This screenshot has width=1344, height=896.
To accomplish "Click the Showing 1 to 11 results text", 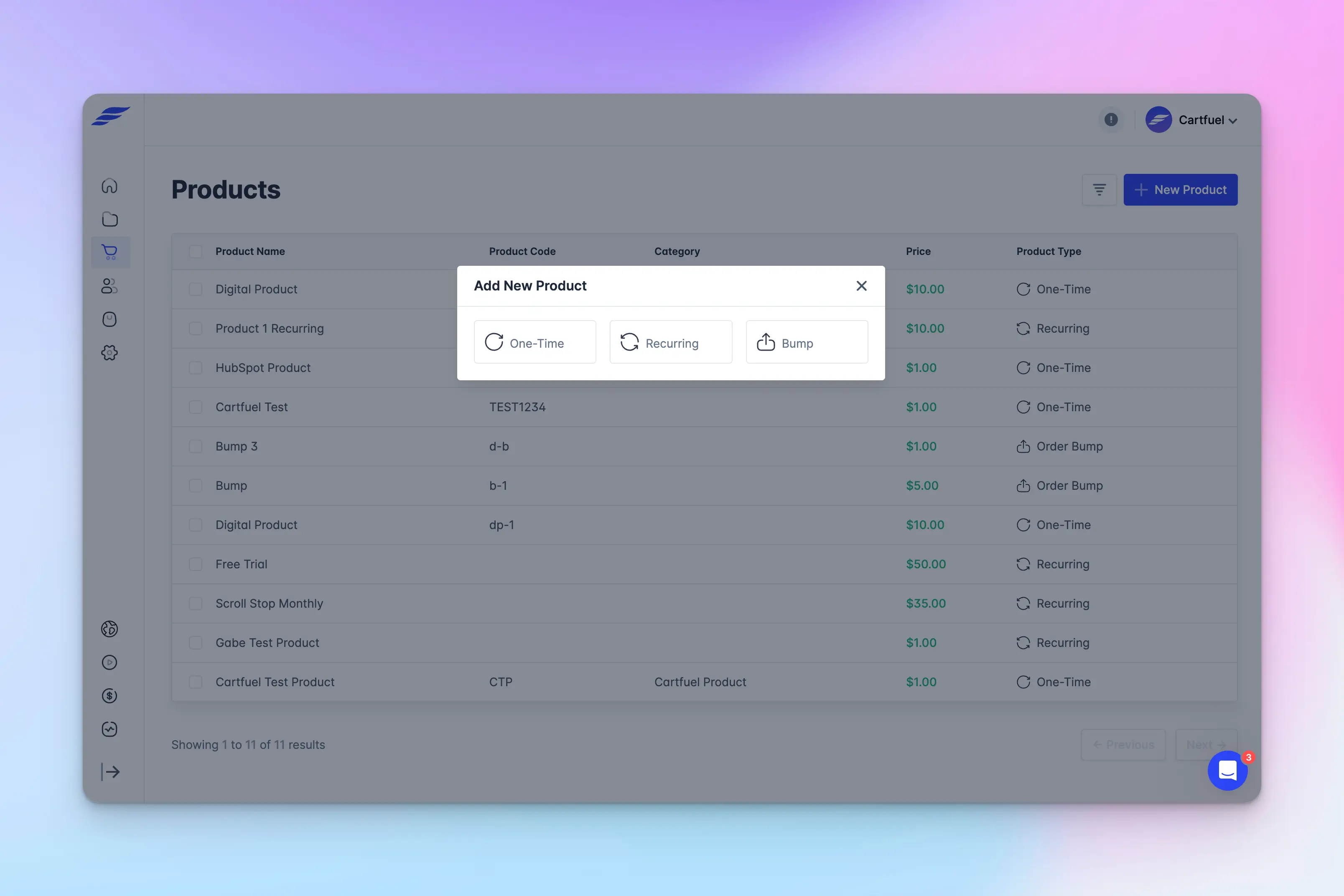I will (x=248, y=745).
